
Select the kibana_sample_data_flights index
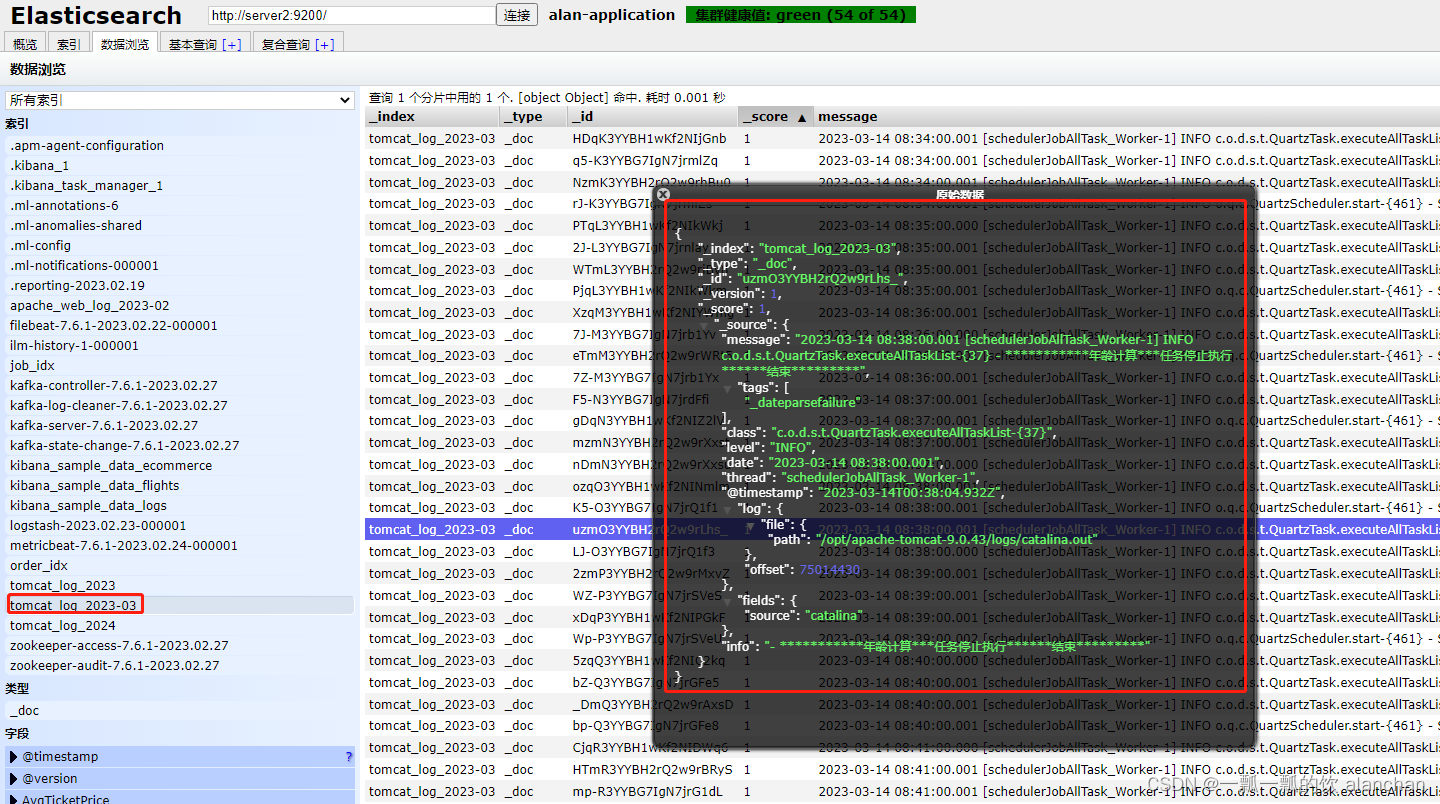[93, 485]
